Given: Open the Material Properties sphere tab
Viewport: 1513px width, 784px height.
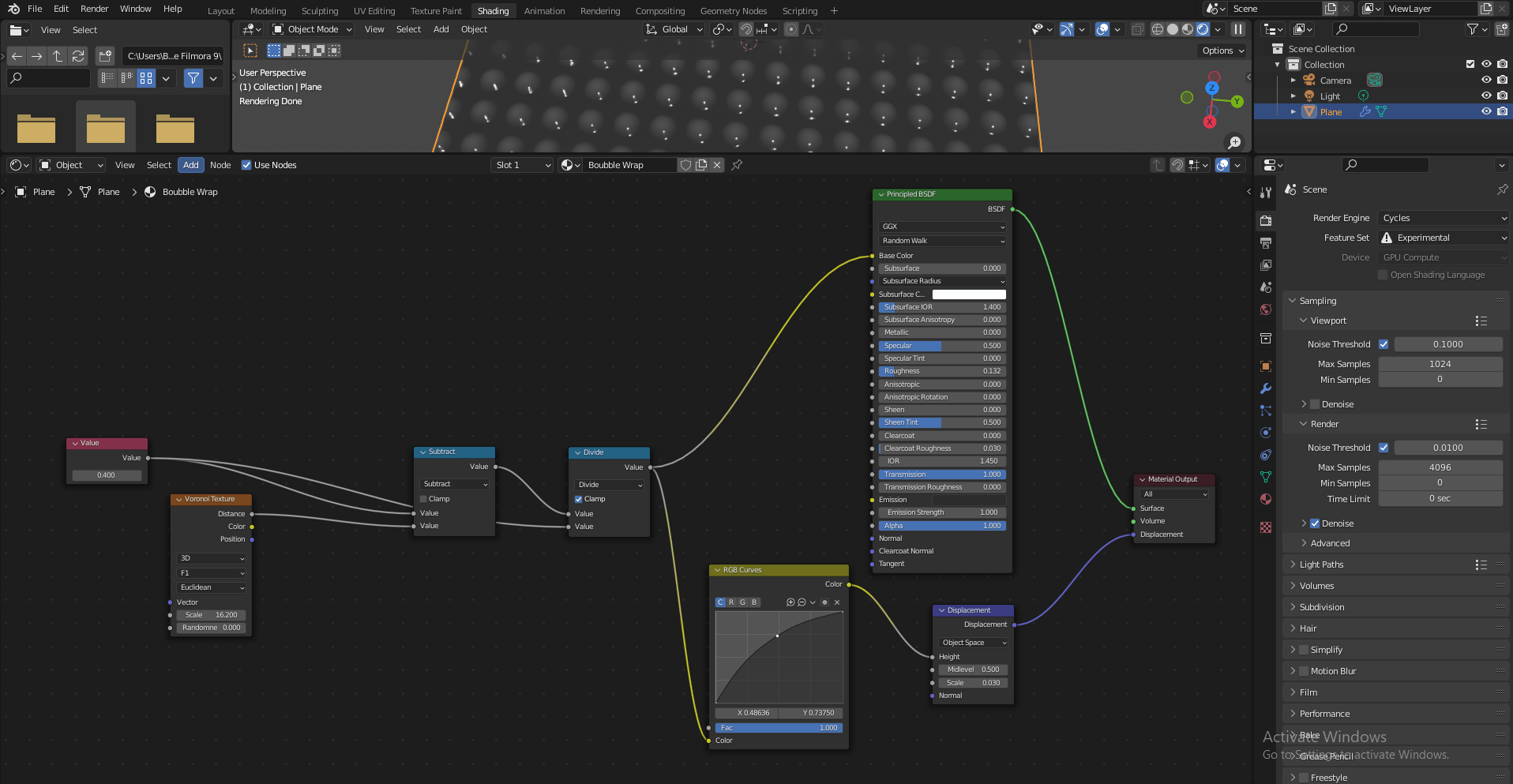Looking at the screenshot, I should coord(1265,499).
